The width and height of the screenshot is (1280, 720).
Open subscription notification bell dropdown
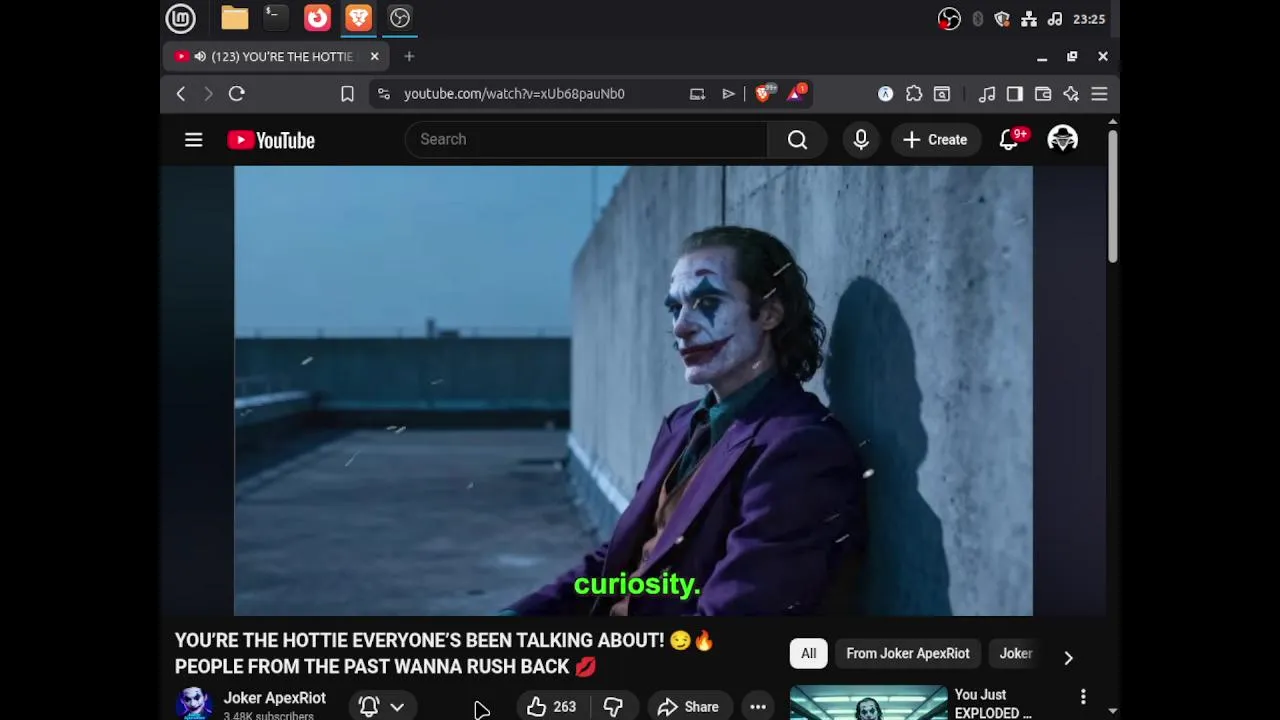[382, 706]
